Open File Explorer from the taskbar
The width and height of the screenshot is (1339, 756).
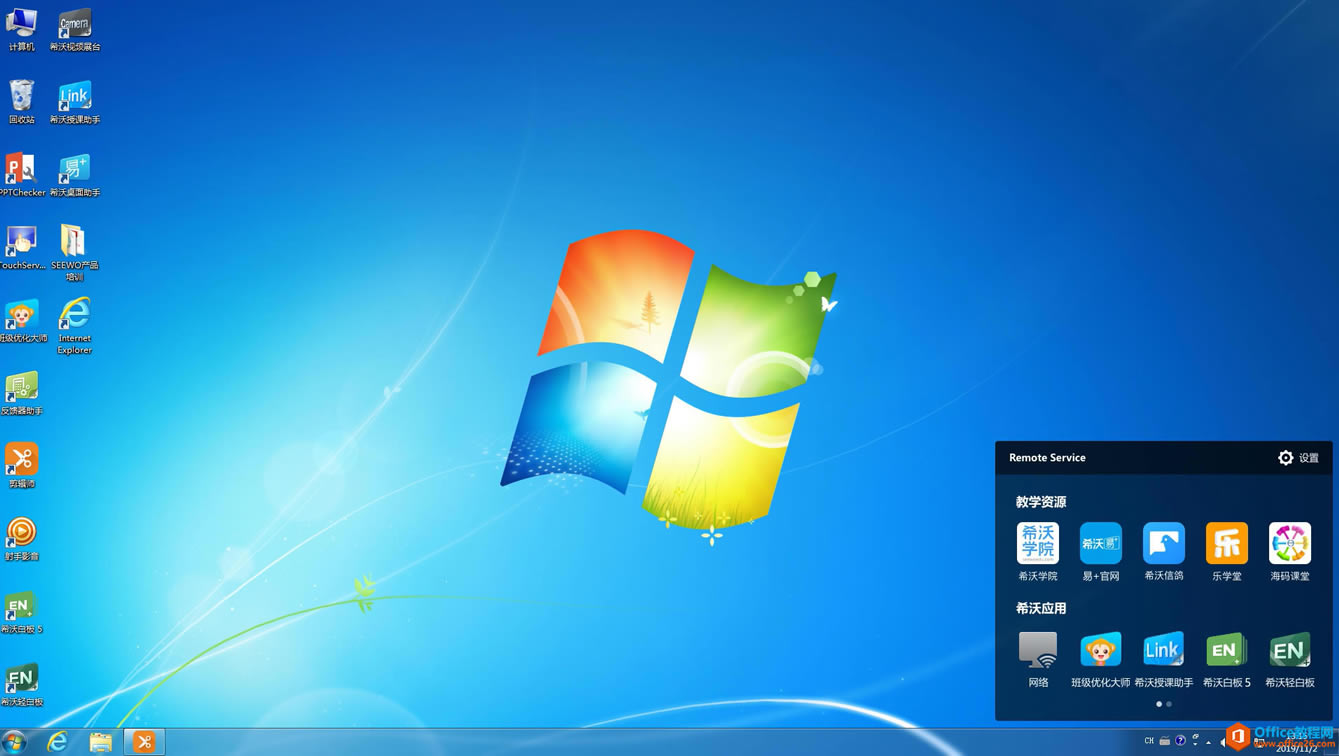(x=101, y=742)
